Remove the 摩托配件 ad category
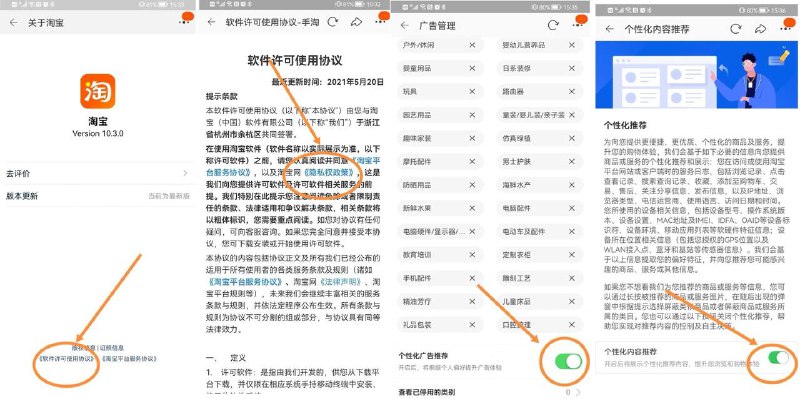Image resolution: width=800 pixels, height=399 pixels. (x=472, y=162)
